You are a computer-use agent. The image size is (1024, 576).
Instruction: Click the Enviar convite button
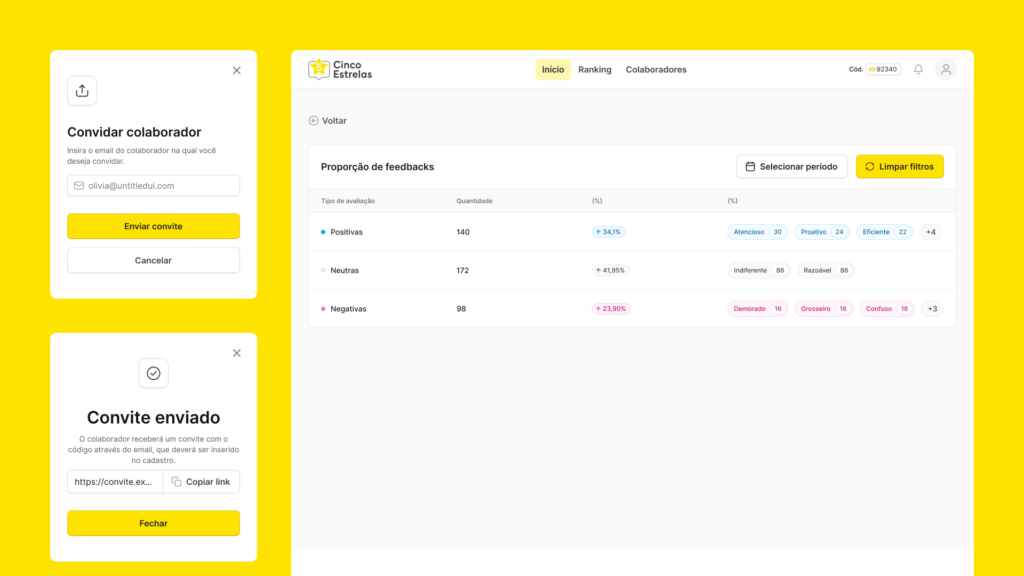[x=153, y=226]
